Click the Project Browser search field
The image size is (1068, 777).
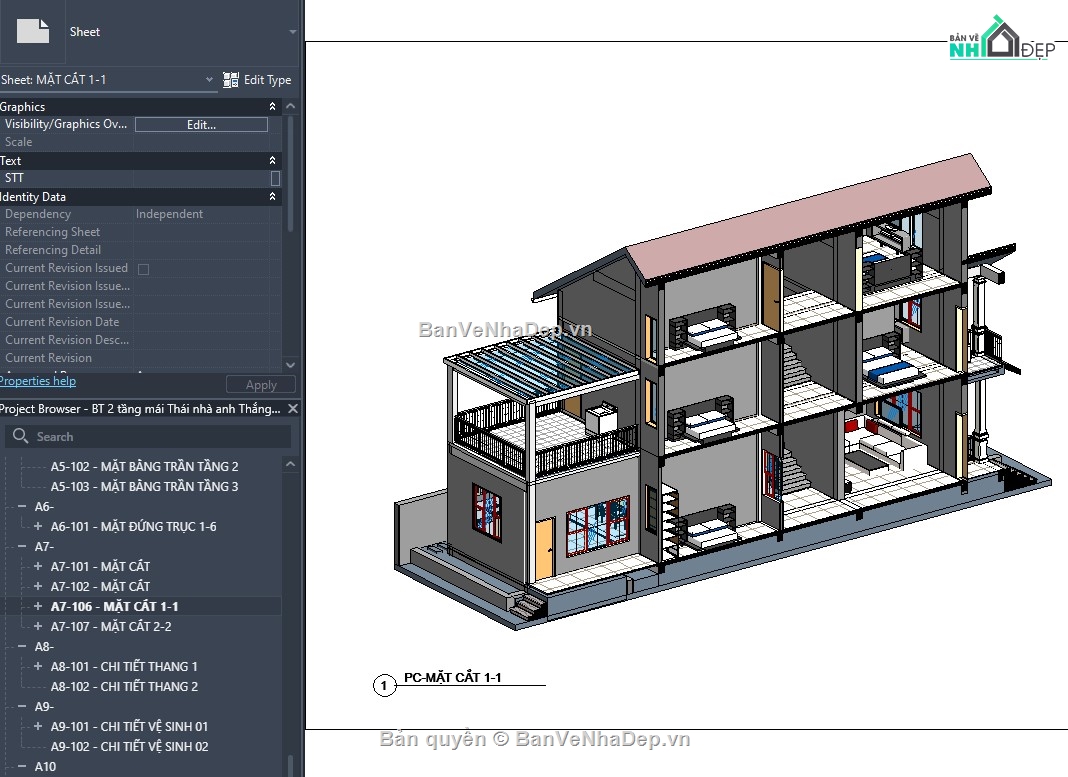148,437
